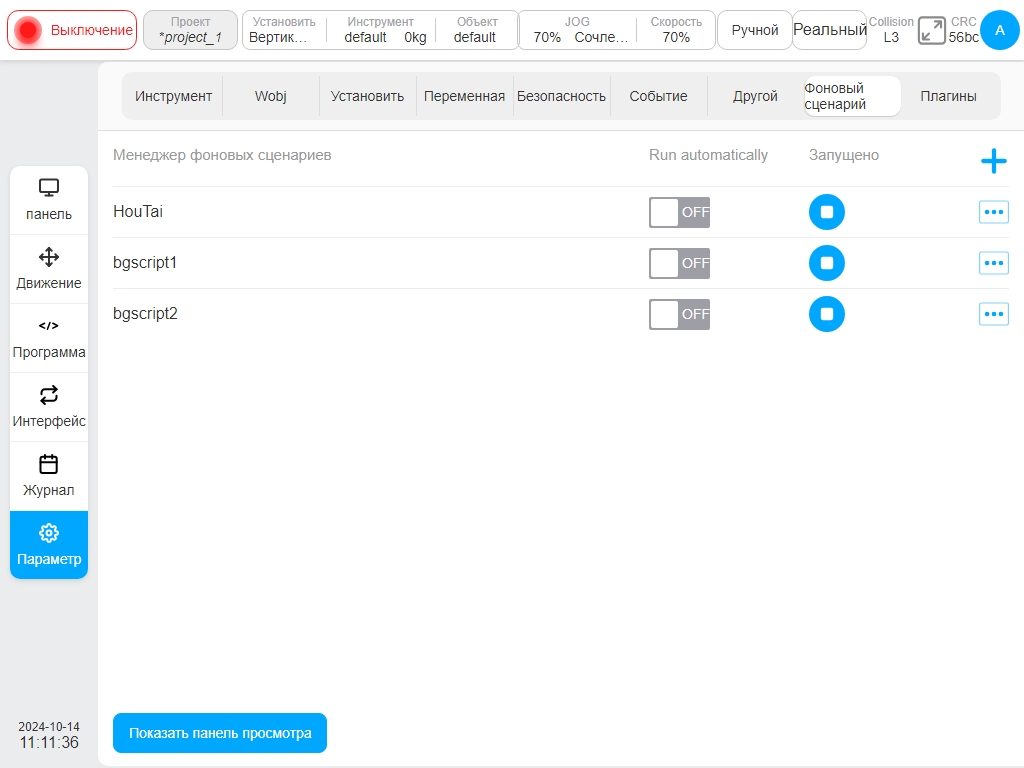The image size is (1024, 768).
Task: Toggle Run automatically for HouTai
Action: tap(679, 212)
